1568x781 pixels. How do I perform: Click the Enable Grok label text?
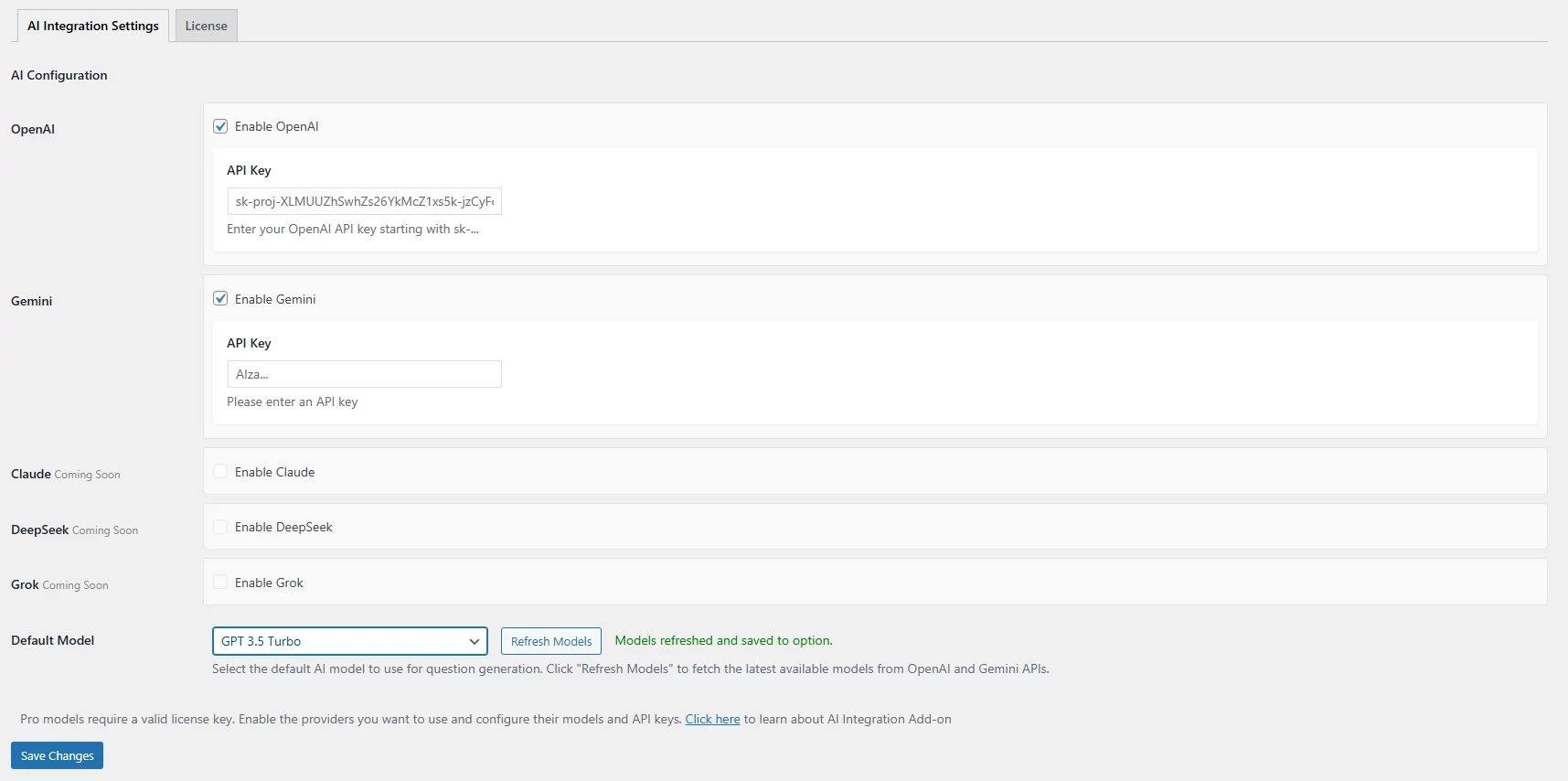point(269,583)
